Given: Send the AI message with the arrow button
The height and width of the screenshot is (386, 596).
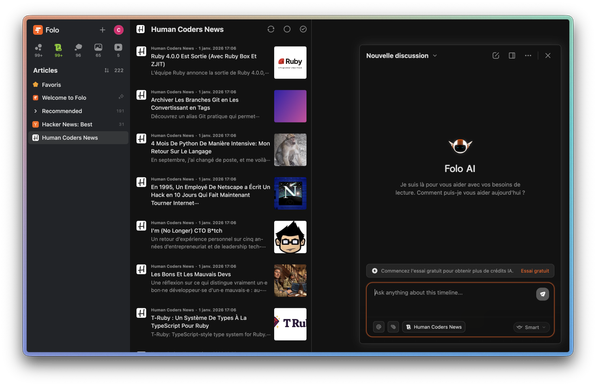Looking at the screenshot, I should [x=542, y=294].
